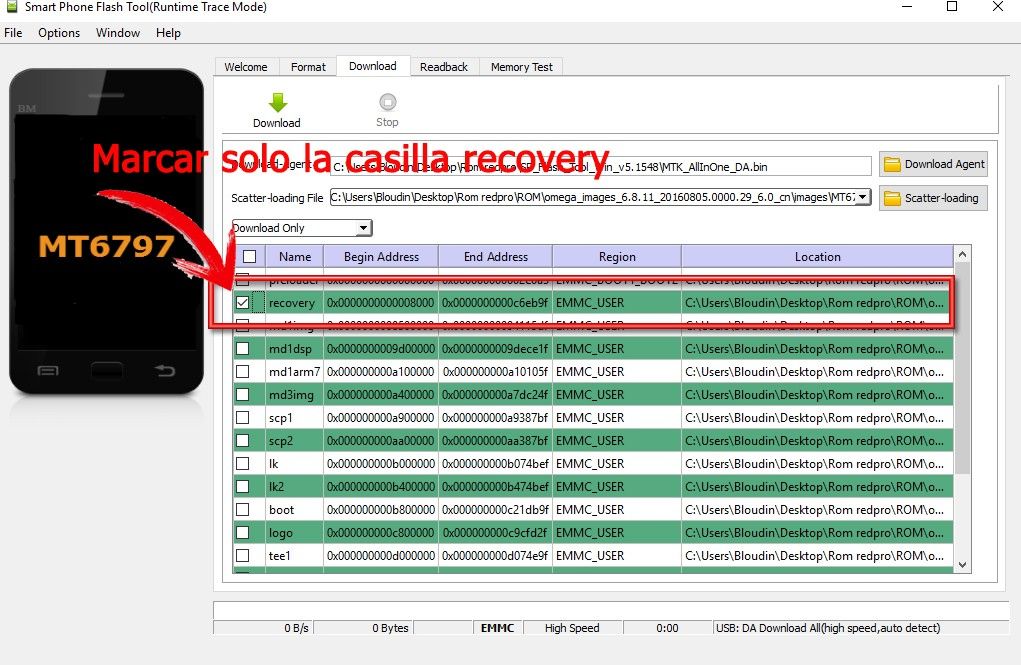Click the partition list scroll up arrow

pos(962,254)
